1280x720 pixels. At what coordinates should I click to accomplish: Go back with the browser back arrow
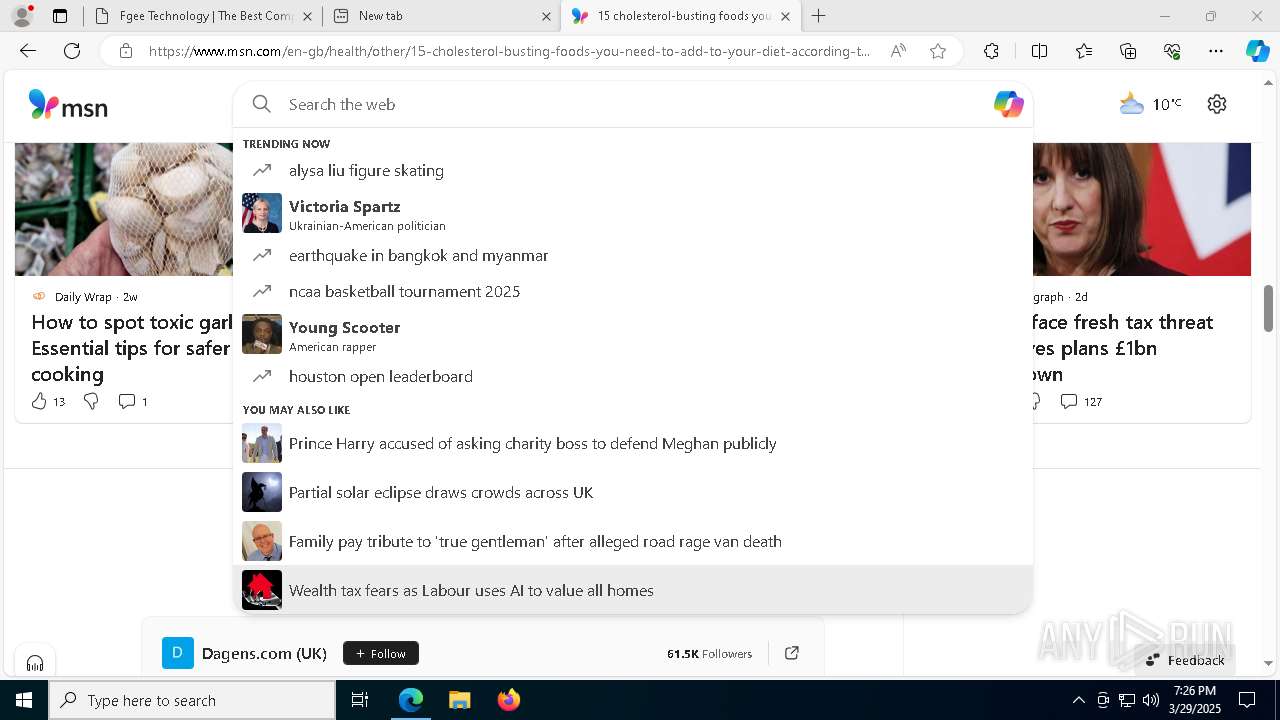click(x=28, y=51)
